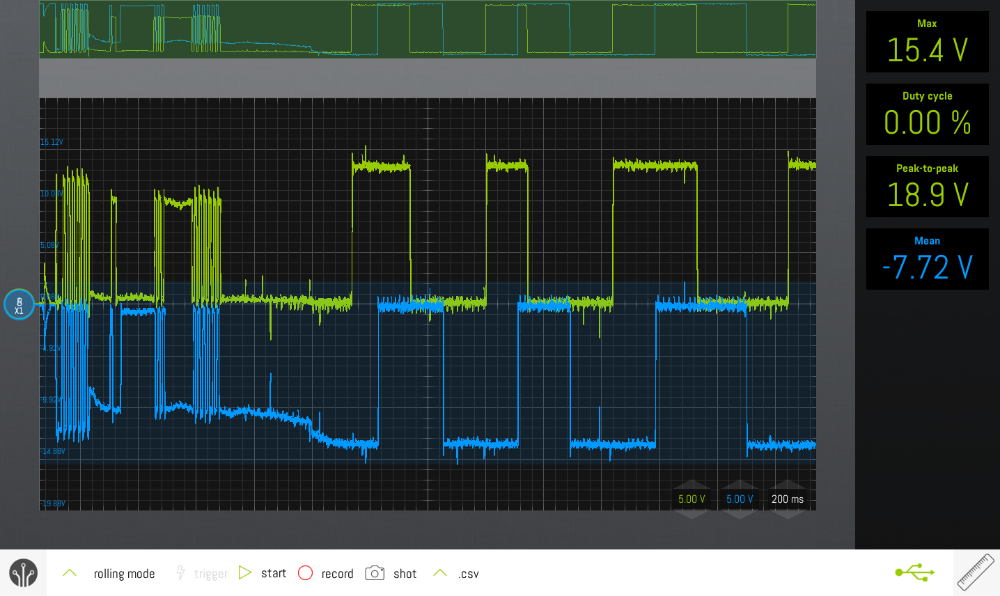Select the channel B probe indicator
The image size is (1000, 596).
click(18, 305)
